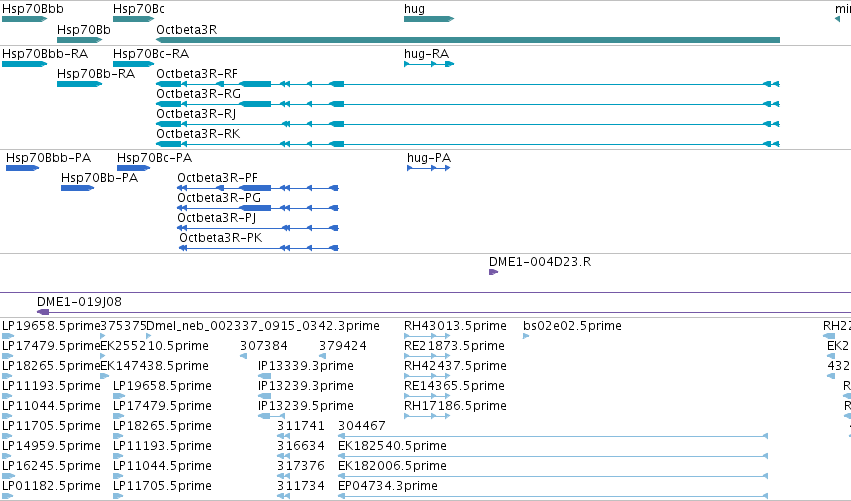Click the long Octbeta3R gene span bar
Image resolution: width=851 pixels, height=501 pixels.
point(468,40)
